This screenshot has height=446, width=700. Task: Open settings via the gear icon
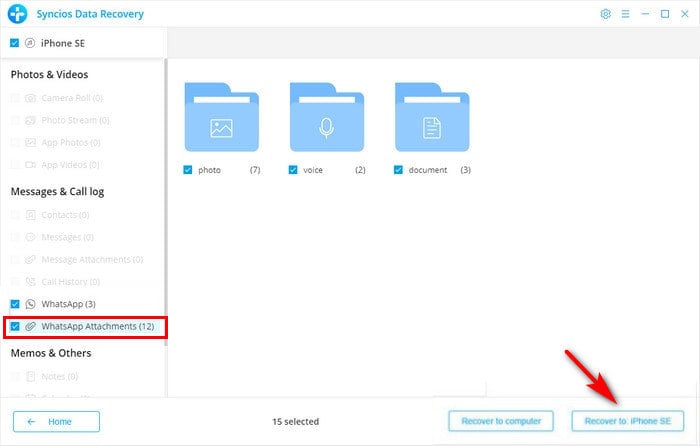click(605, 14)
